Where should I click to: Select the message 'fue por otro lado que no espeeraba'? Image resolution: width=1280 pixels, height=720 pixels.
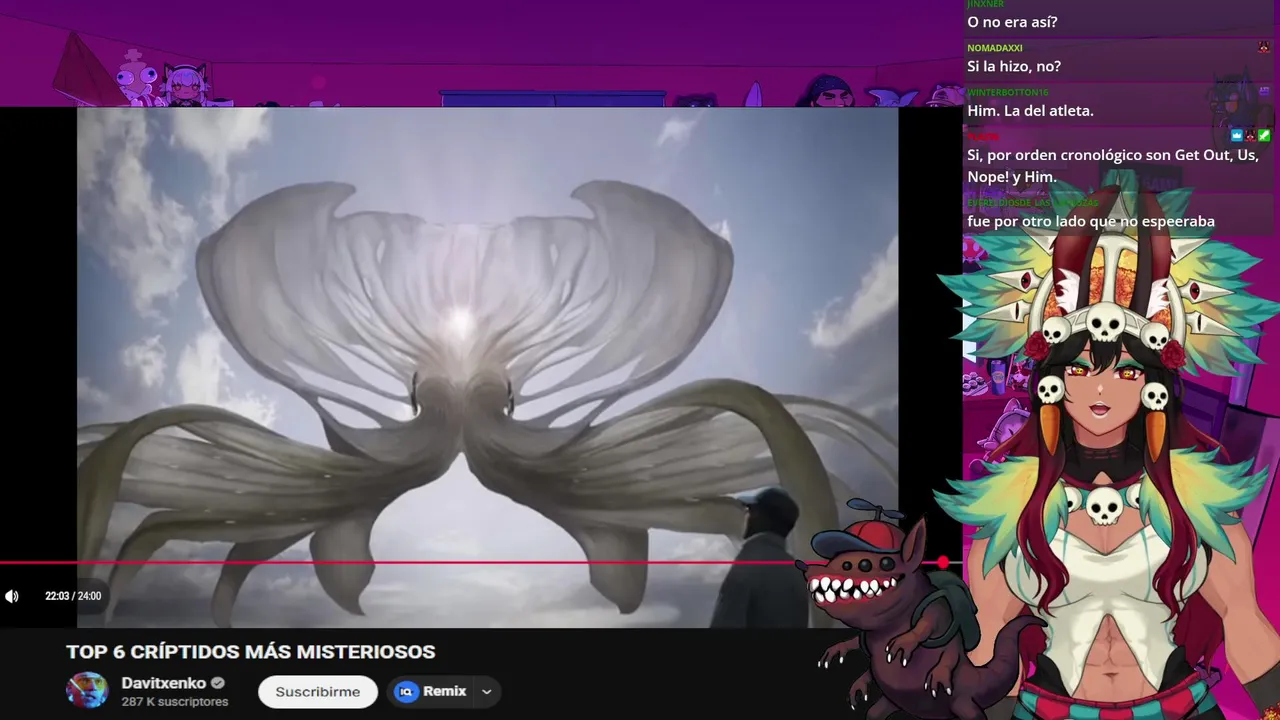click(x=1091, y=221)
